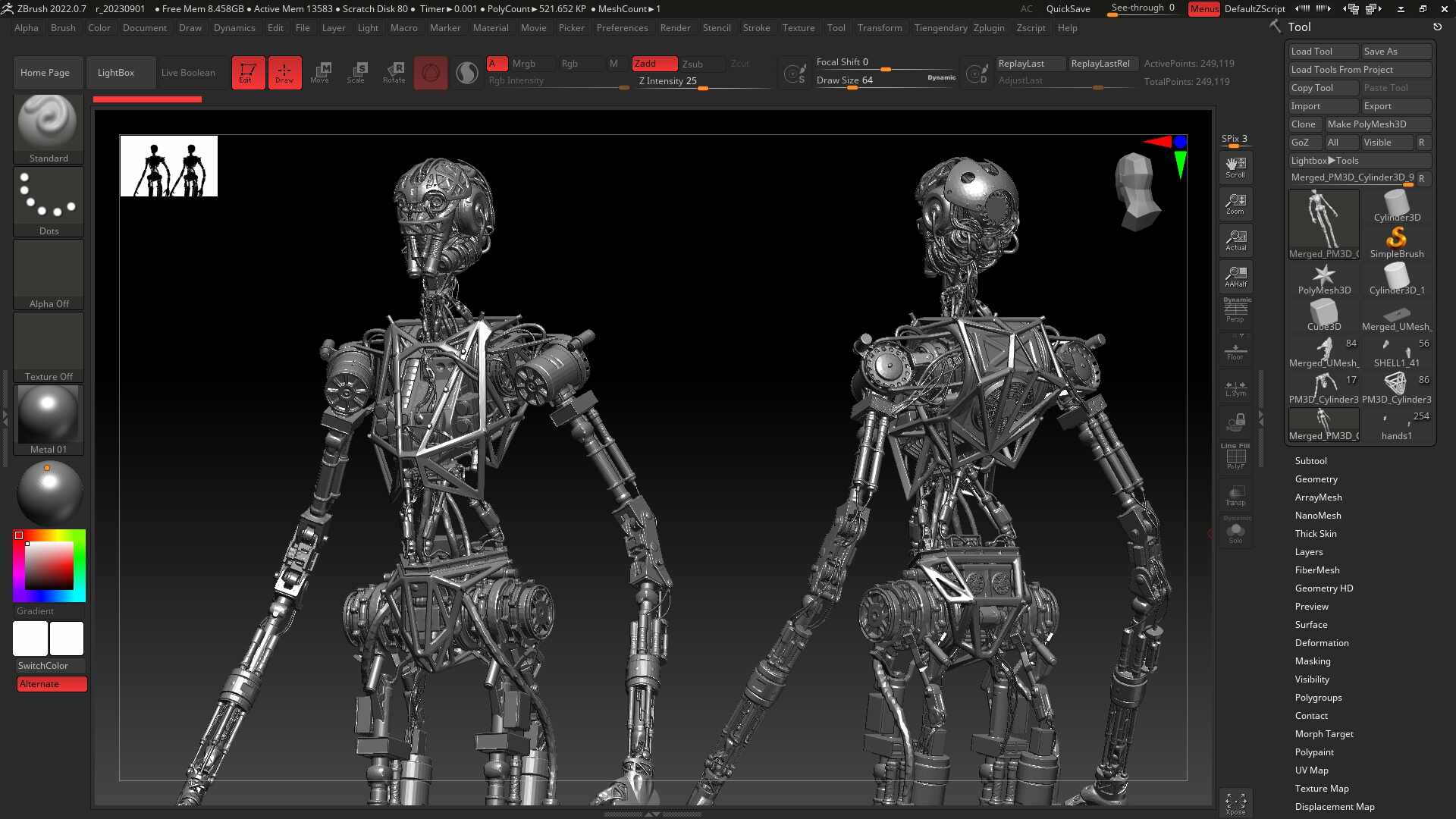Click the camera lock icon
Image resolution: width=1456 pixels, height=819 pixels.
tap(1235, 422)
